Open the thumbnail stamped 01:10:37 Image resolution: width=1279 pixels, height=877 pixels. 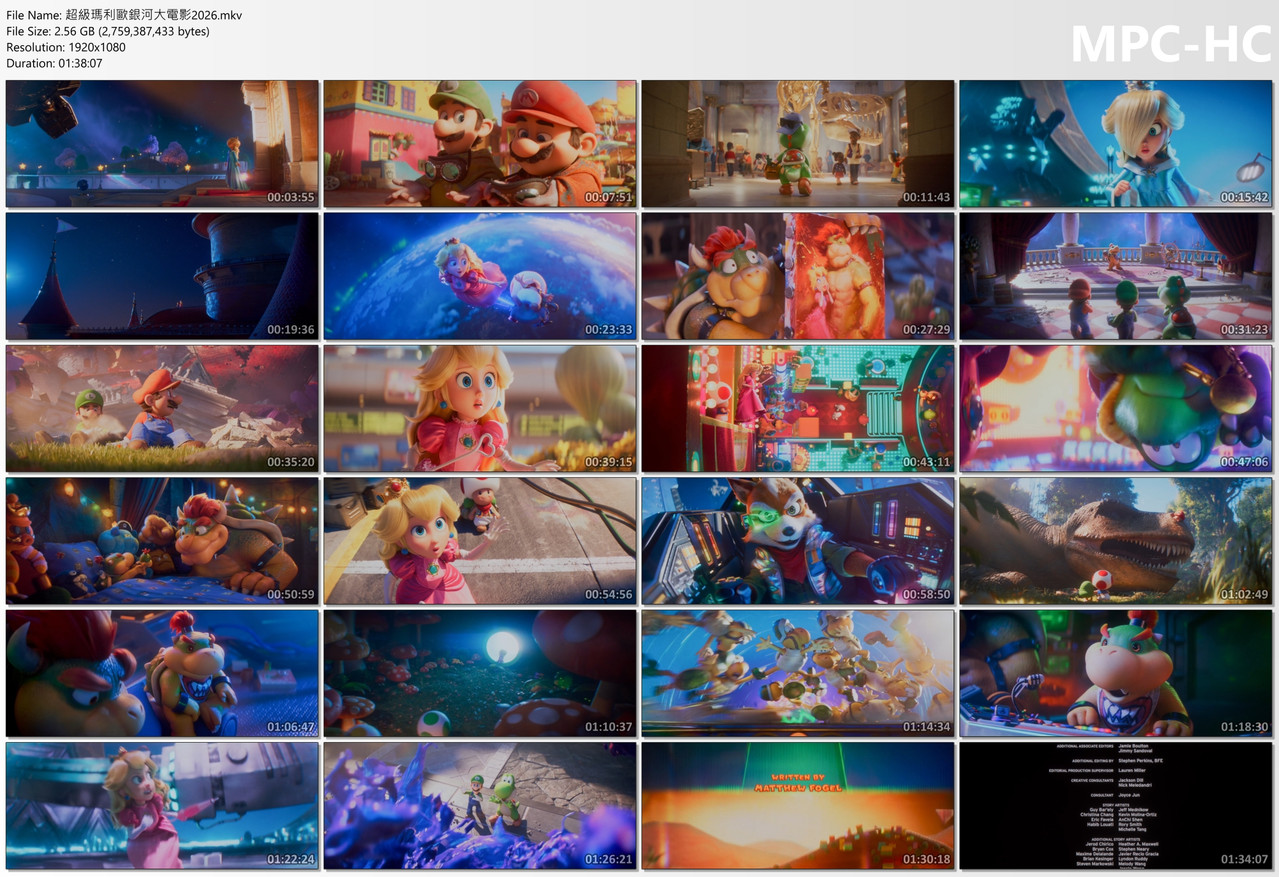click(x=480, y=673)
